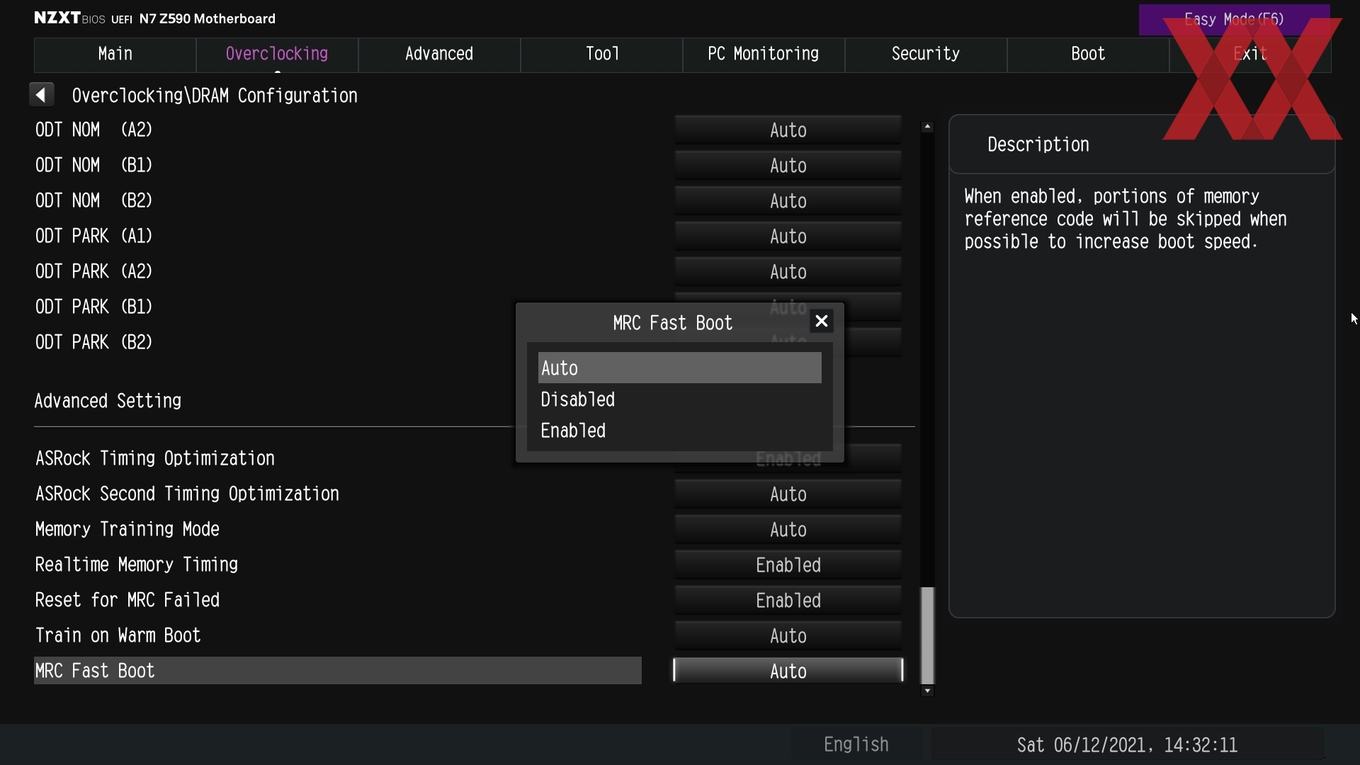Switch to the Tool tab

[x=602, y=54]
